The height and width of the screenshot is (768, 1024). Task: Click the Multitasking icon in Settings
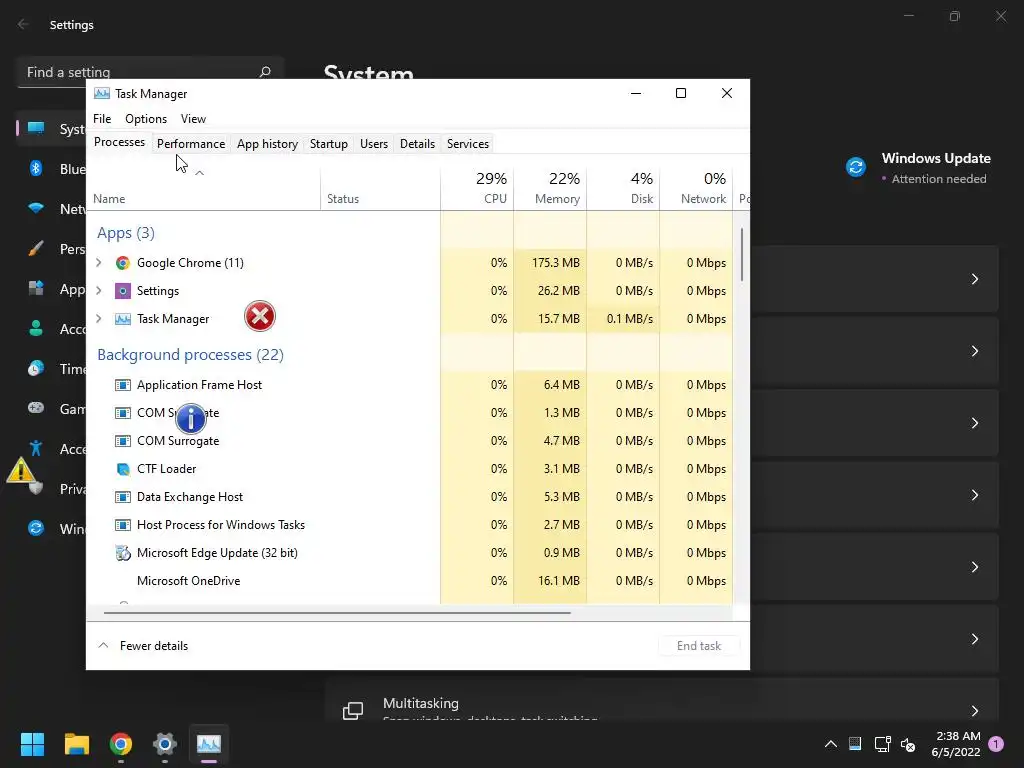pyautogui.click(x=353, y=711)
